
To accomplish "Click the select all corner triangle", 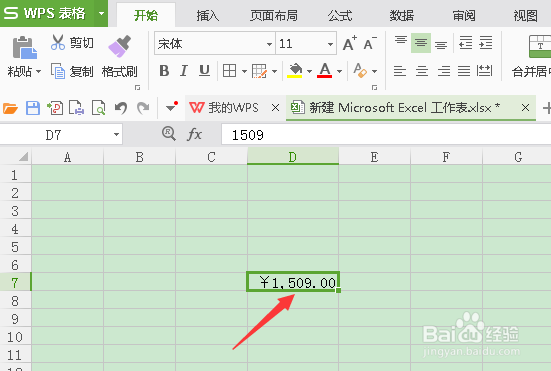I will tap(23, 156).
